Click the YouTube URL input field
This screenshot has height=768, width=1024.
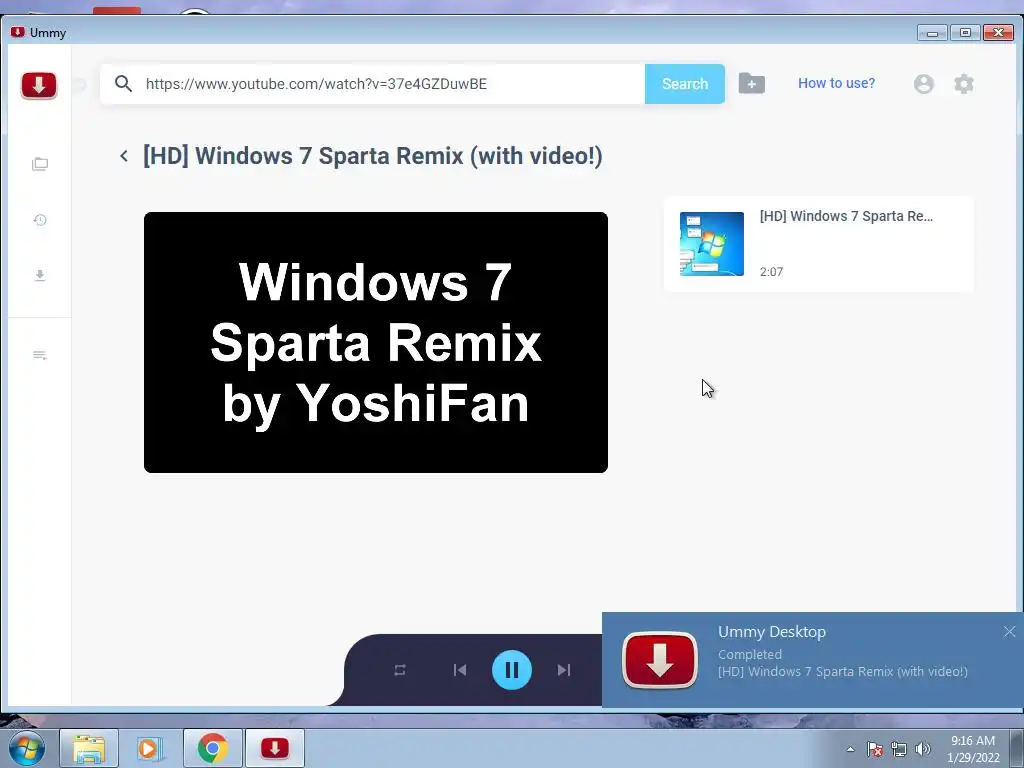pos(372,84)
